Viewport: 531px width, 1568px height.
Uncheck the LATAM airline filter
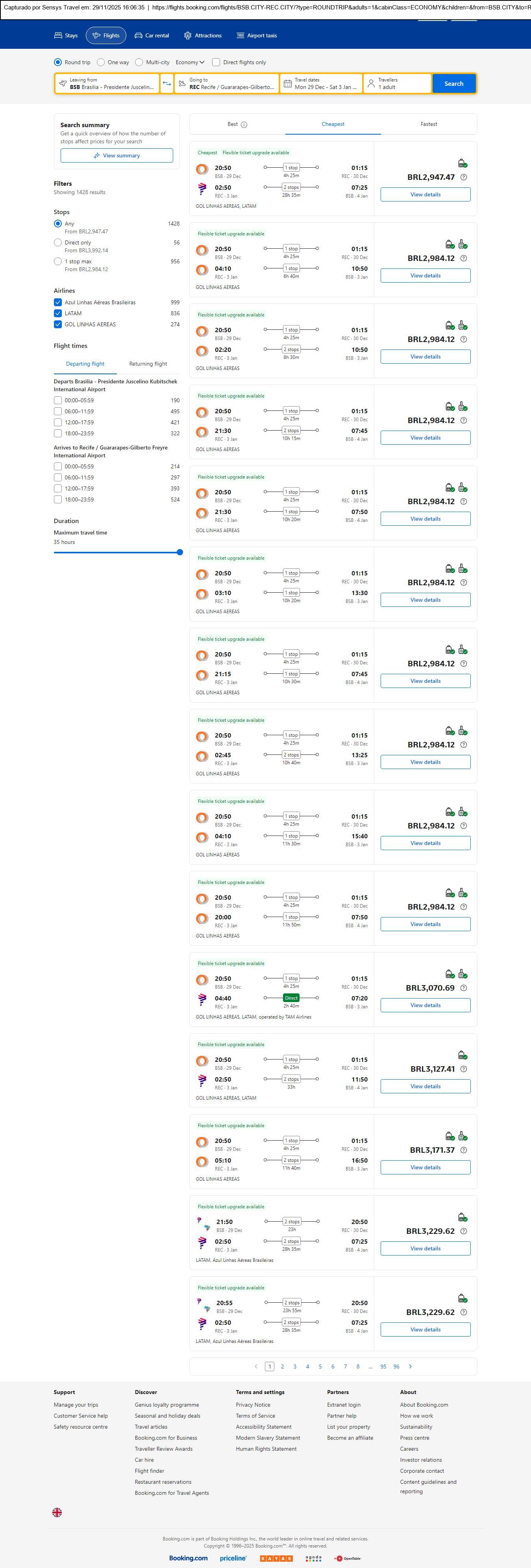[58, 313]
